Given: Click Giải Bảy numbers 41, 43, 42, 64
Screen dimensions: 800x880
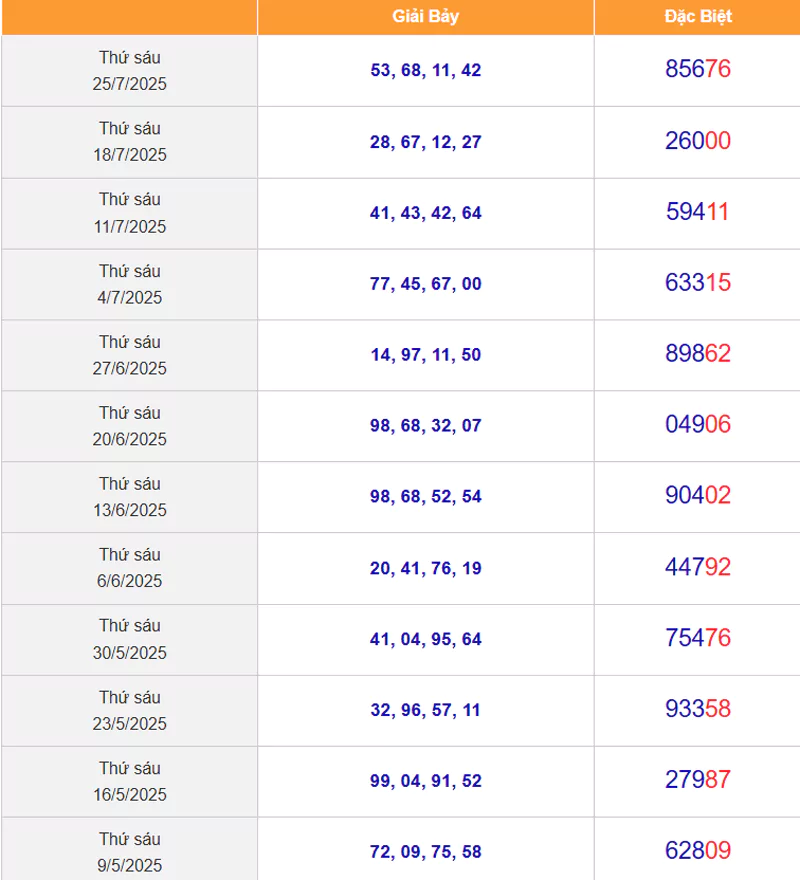Looking at the screenshot, I should [426, 213].
